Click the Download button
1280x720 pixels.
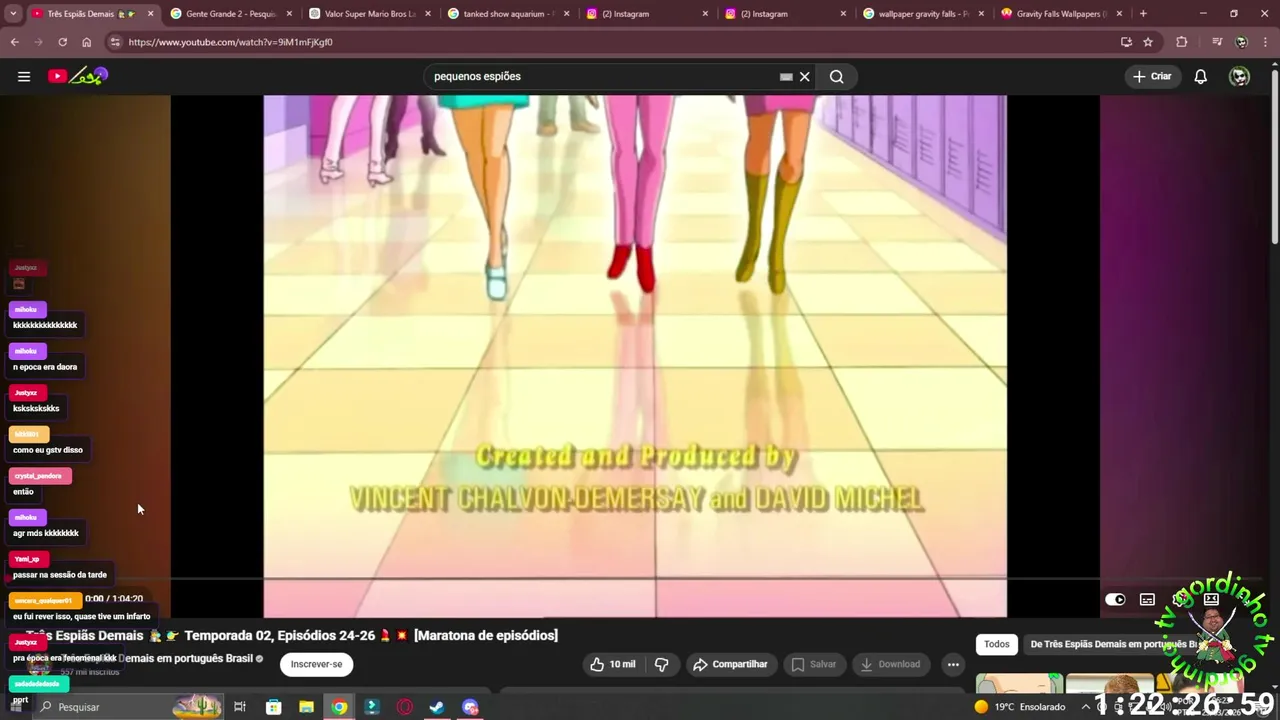pos(890,664)
